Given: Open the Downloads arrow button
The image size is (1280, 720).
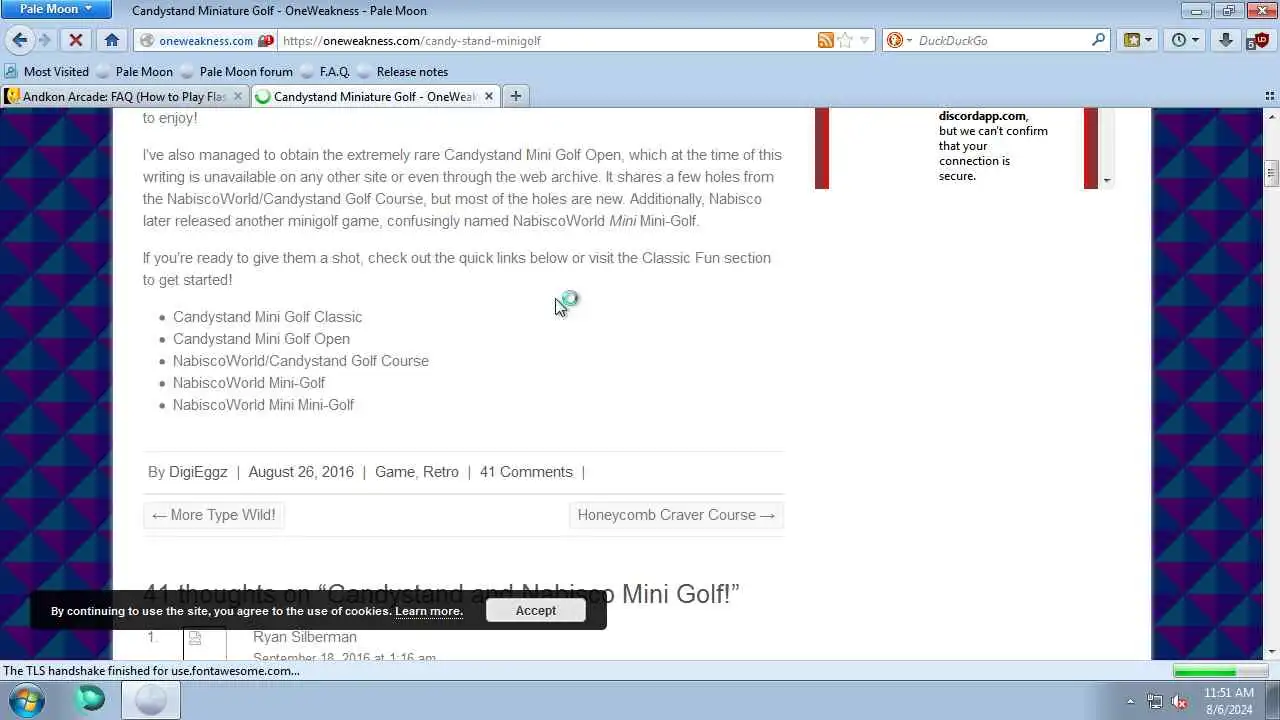Looking at the screenshot, I should coord(1226,40).
